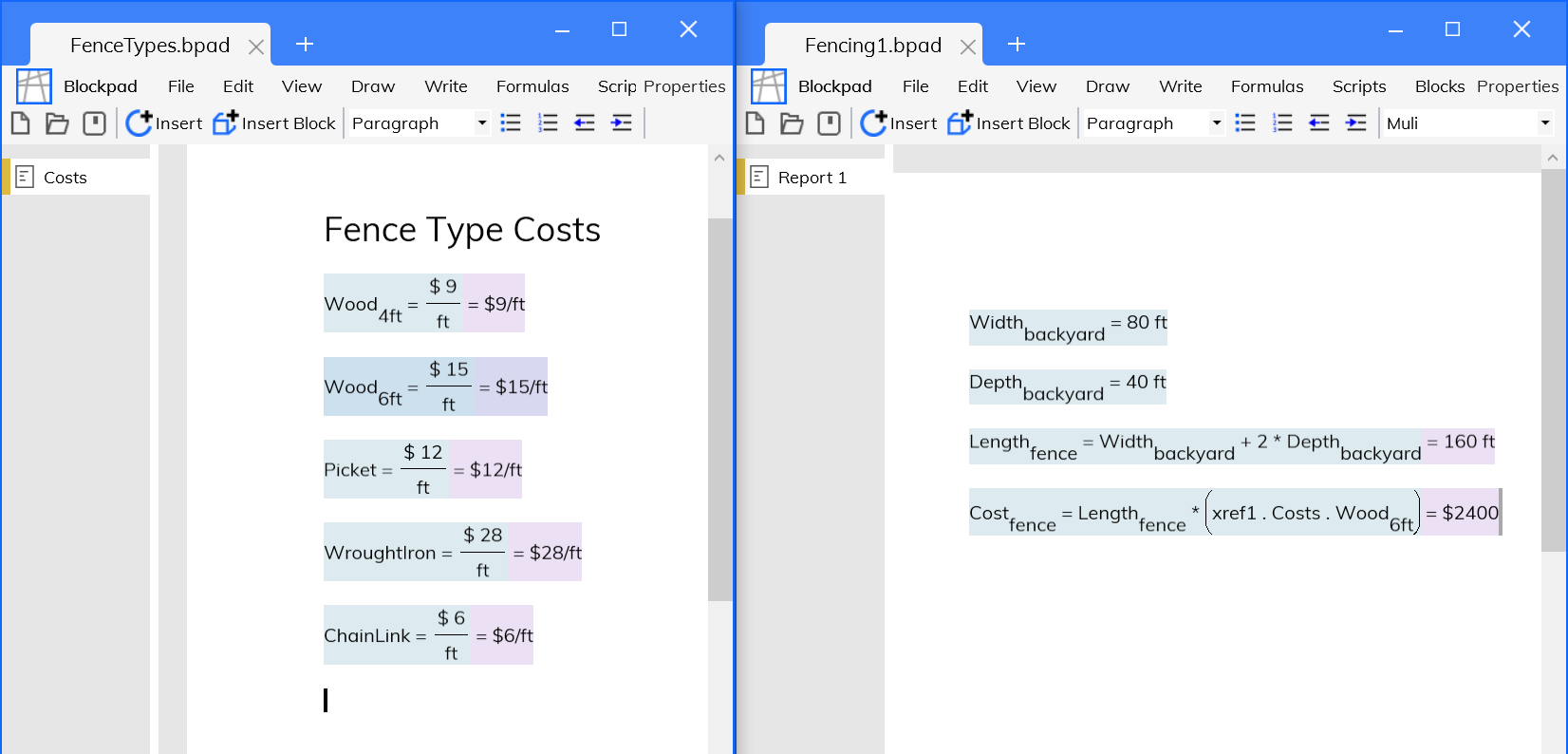Click the Wood 4ft equation
1568x754 pixels.
click(x=424, y=303)
